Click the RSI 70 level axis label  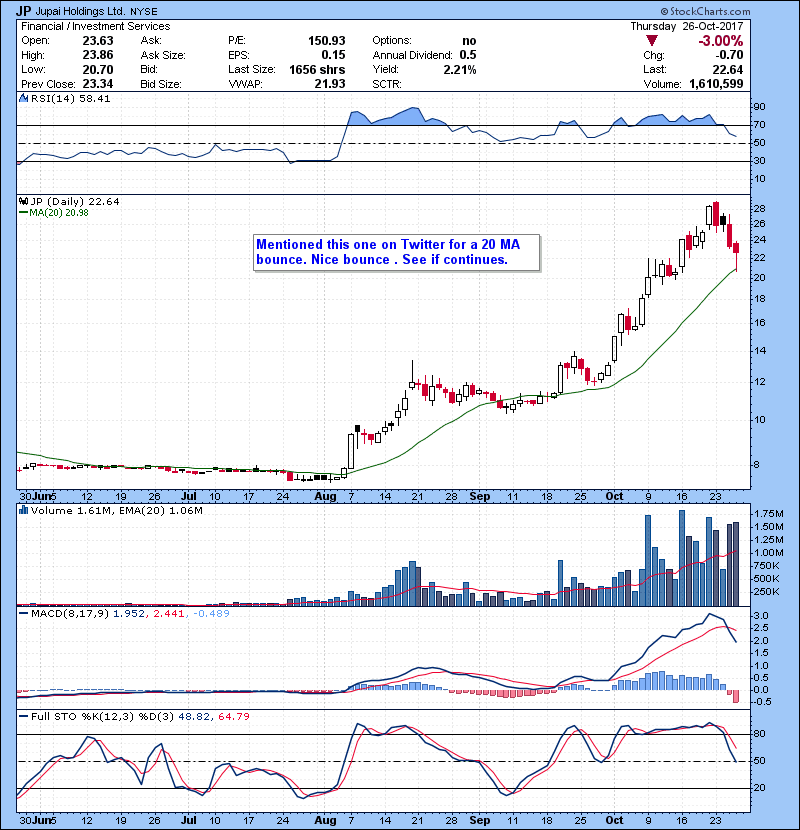(x=759, y=125)
